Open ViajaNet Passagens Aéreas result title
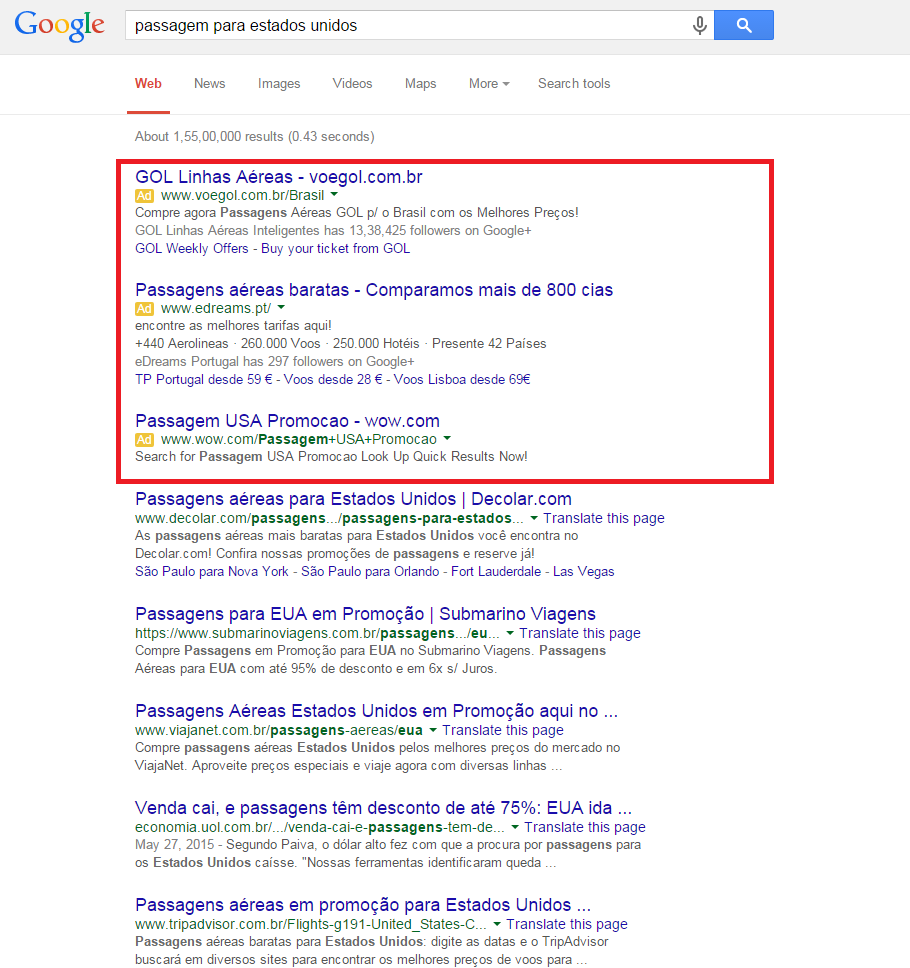The height and width of the screenshot is (968, 910). (377, 711)
